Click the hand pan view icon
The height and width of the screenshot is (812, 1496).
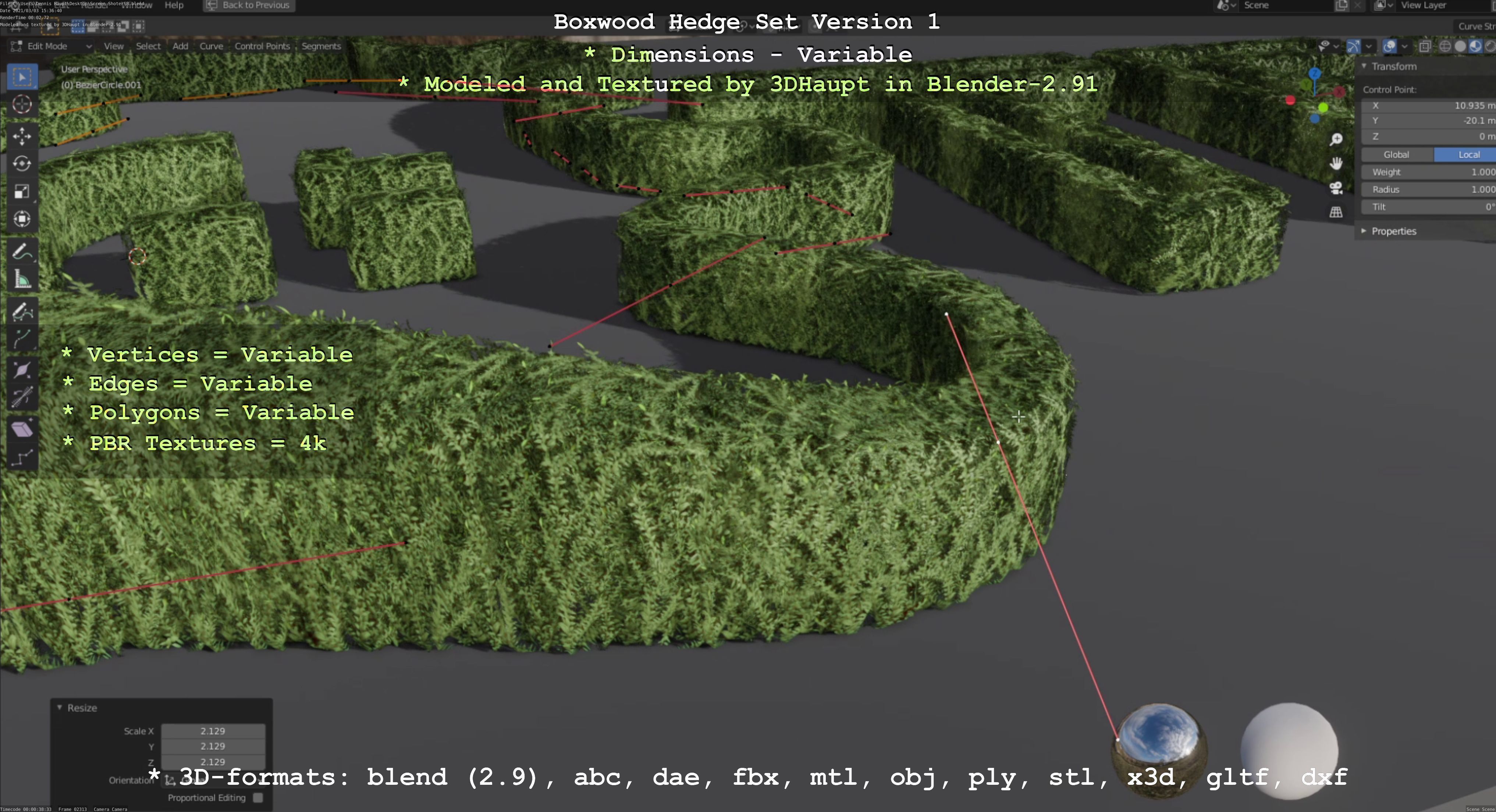pos(1336,164)
